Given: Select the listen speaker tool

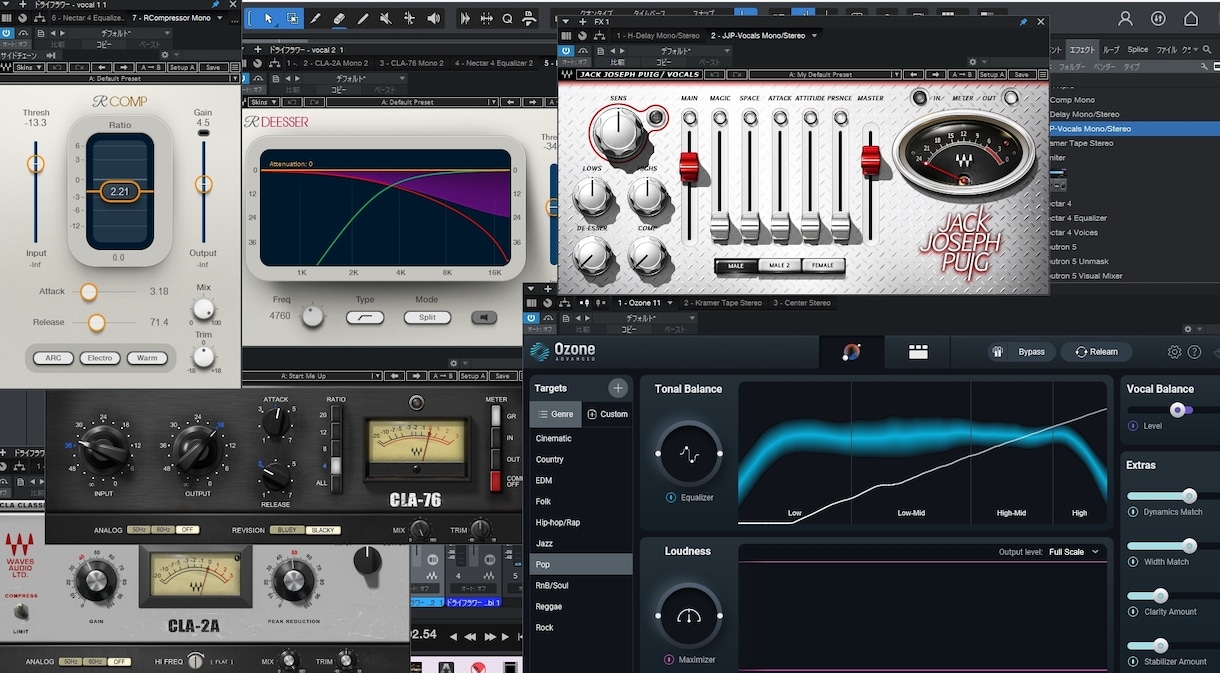Looking at the screenshot, I should tap(434, 18).
